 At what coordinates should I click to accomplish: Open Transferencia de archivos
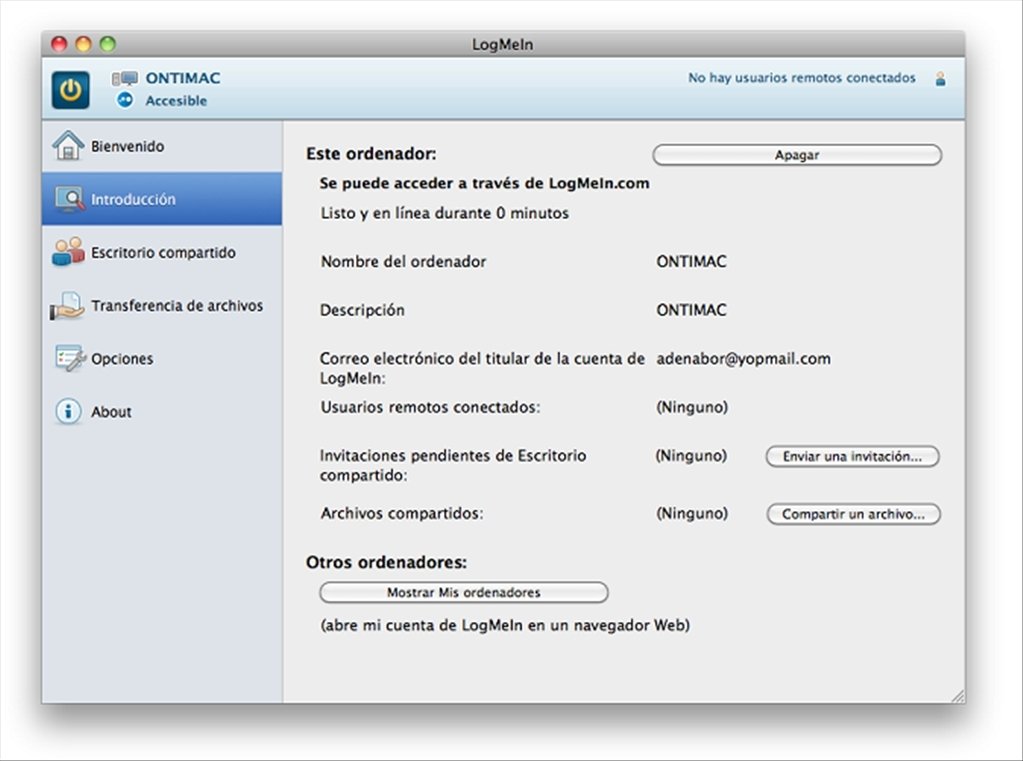[x=162, y=305]
